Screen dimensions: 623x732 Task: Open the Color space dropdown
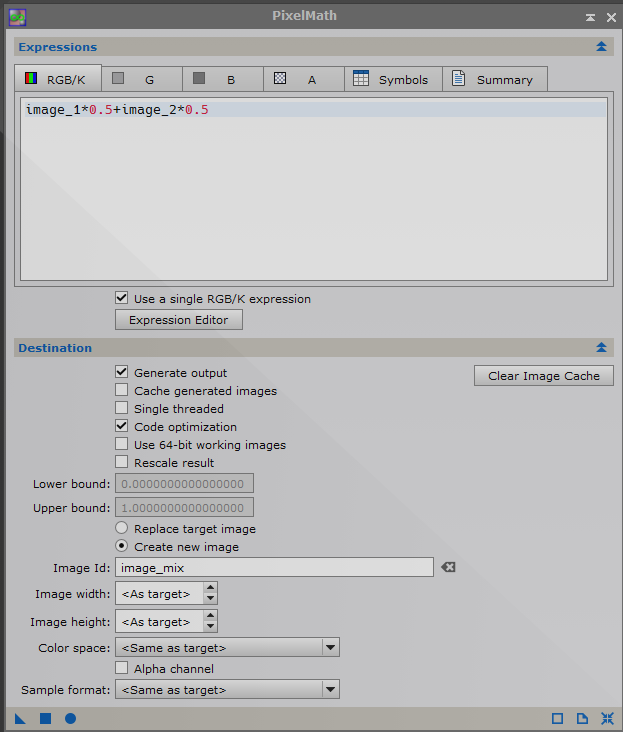pos(227,648)
